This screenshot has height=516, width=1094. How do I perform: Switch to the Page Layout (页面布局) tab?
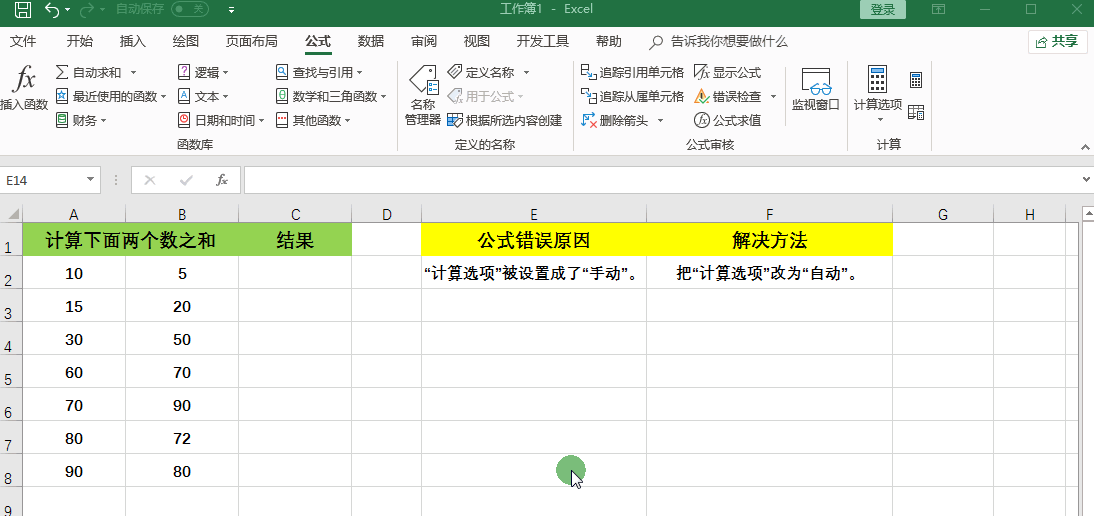[x=251, y=41]
